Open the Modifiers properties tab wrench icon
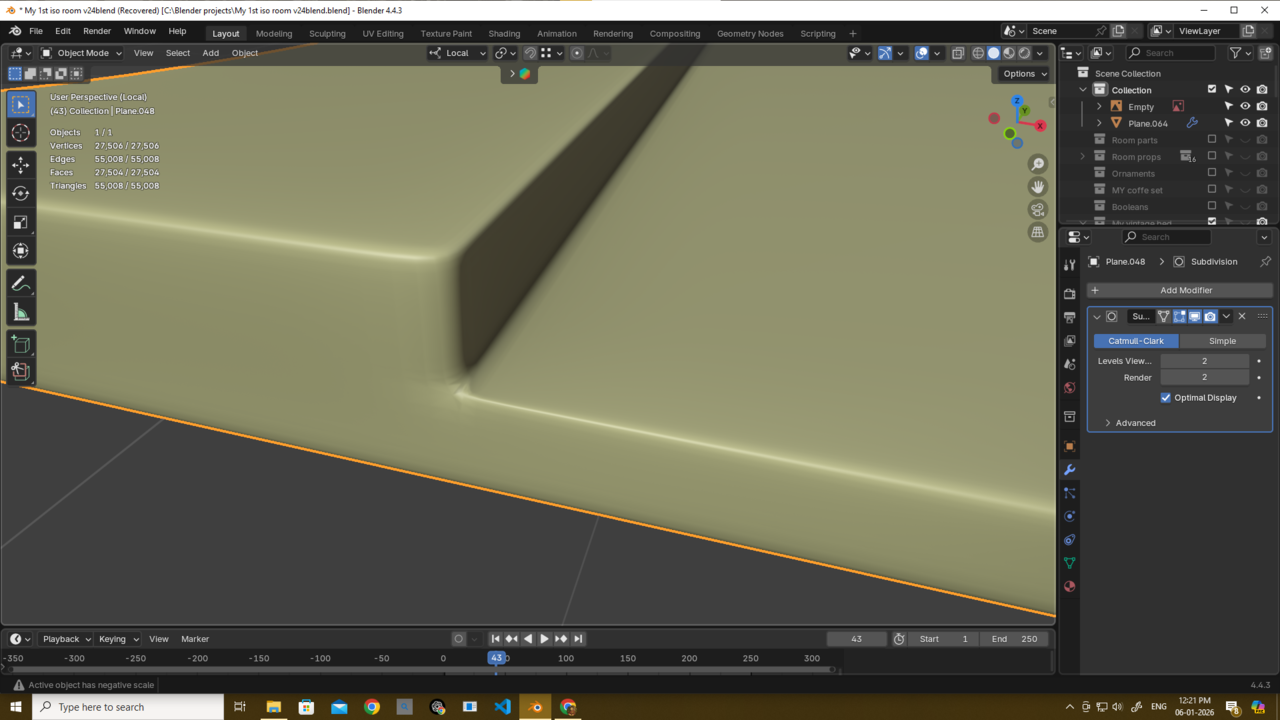 [1069, 470]
